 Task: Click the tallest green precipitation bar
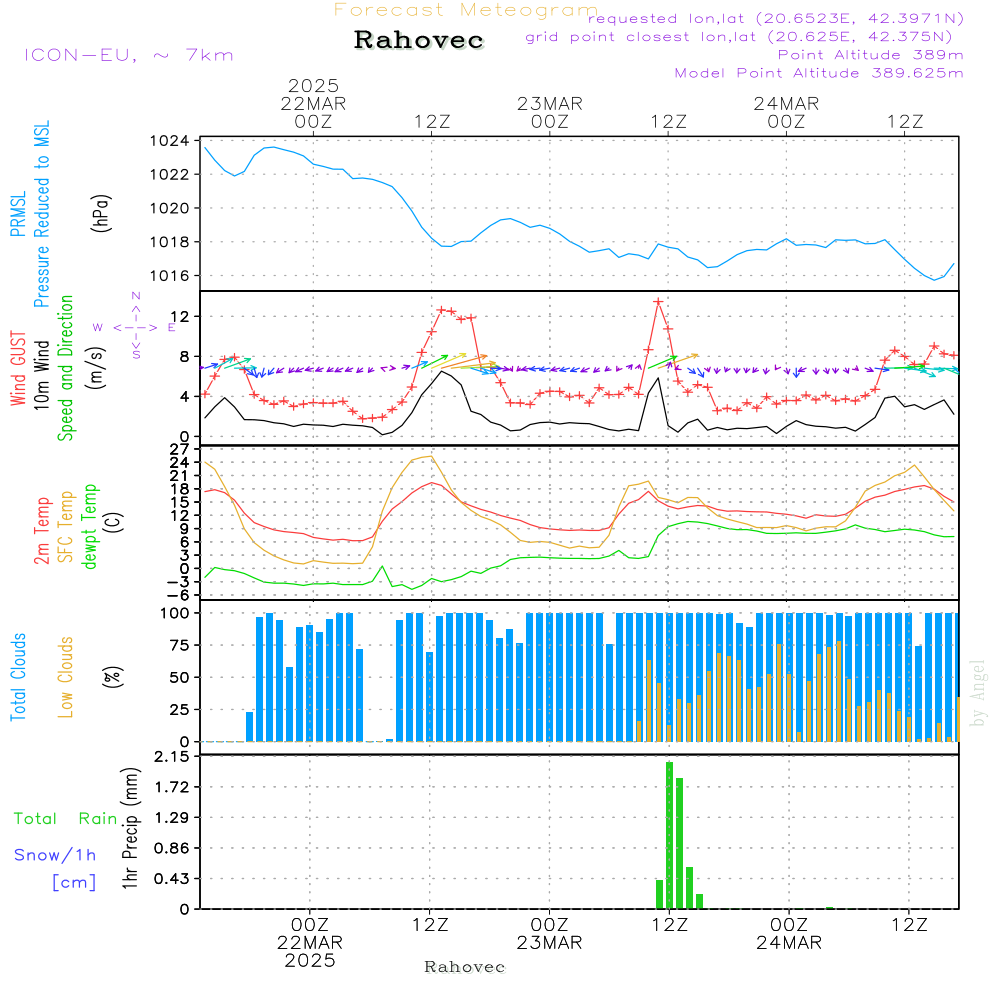[669, 835]
